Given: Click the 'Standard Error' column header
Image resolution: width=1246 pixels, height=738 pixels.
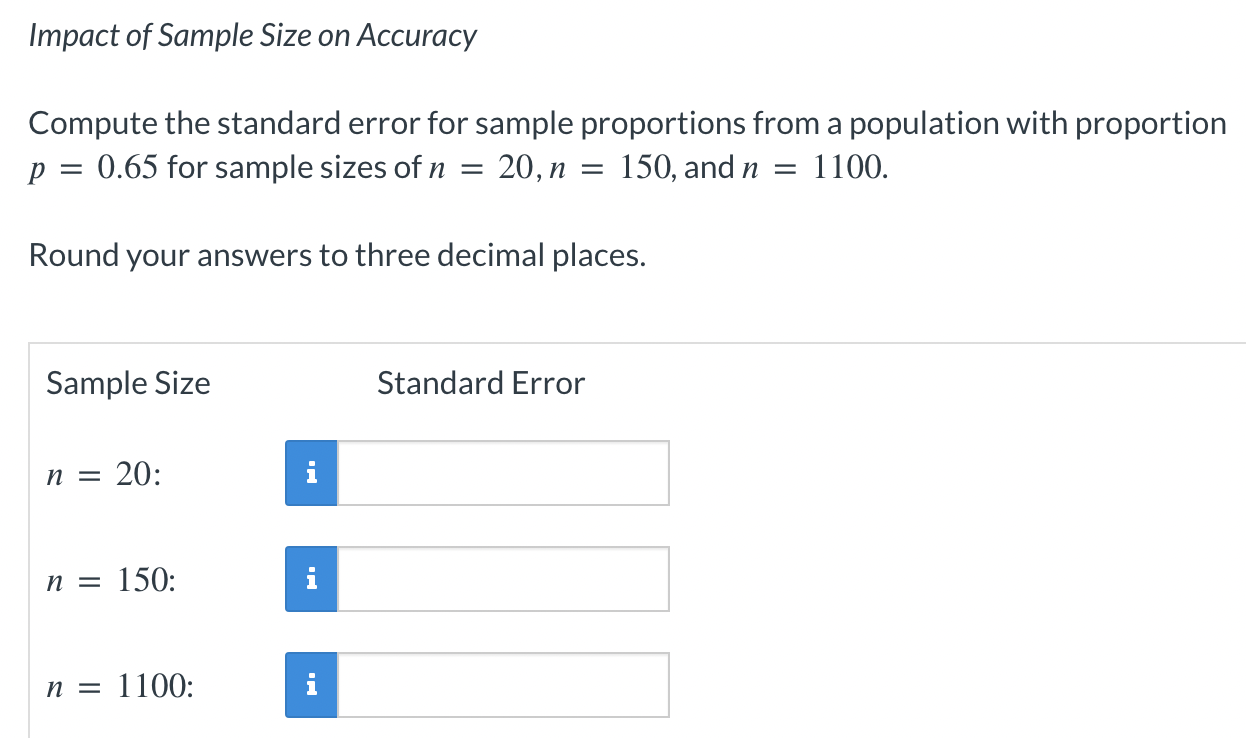Looking at the screenshot, I should click(x=481, y=383).
